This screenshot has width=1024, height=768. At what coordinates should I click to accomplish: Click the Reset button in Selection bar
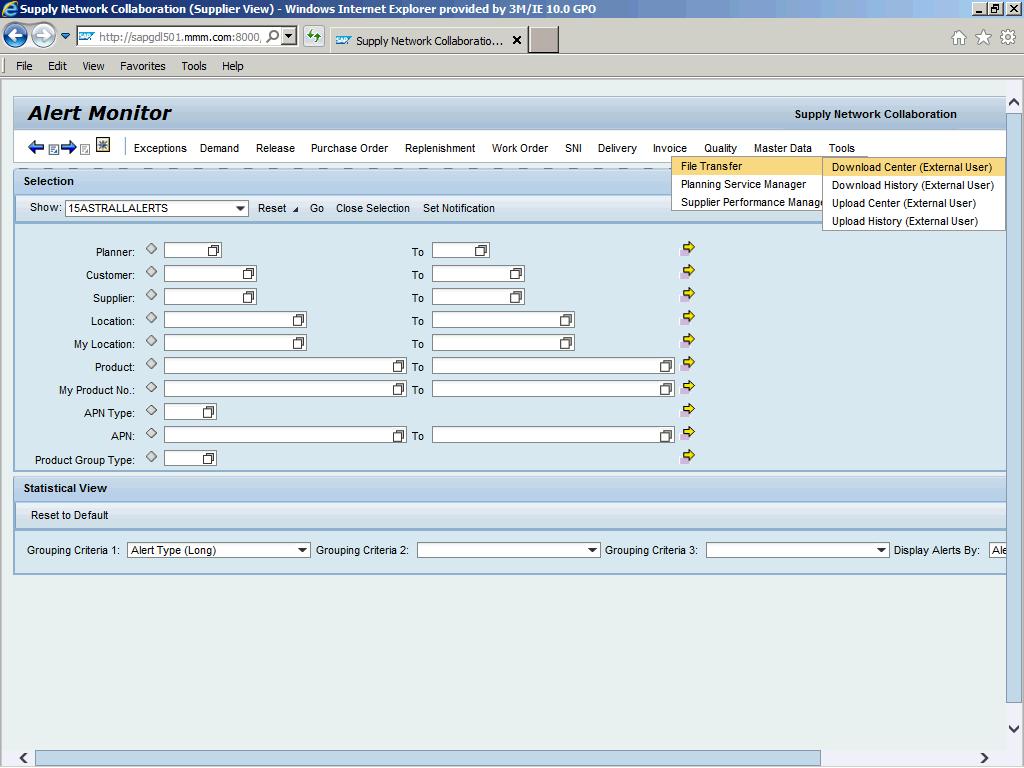[272, 208]
